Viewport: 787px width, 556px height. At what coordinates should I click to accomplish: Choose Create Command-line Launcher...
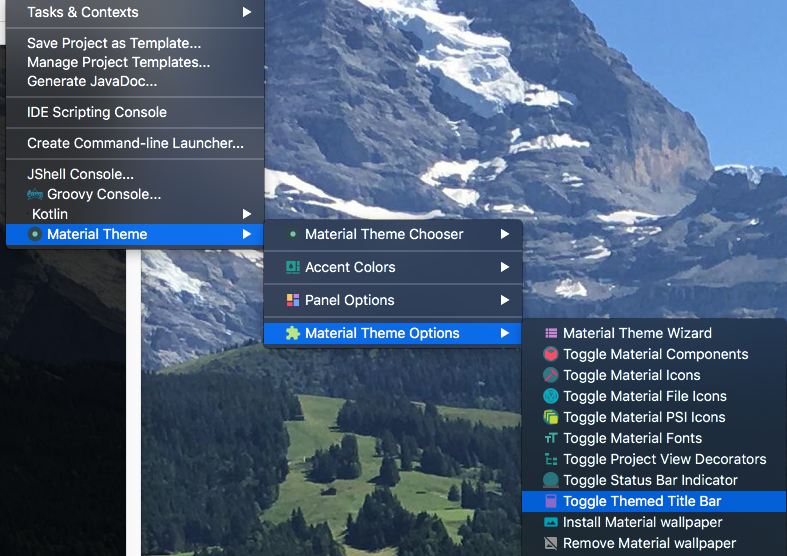(x=135, y=144)
